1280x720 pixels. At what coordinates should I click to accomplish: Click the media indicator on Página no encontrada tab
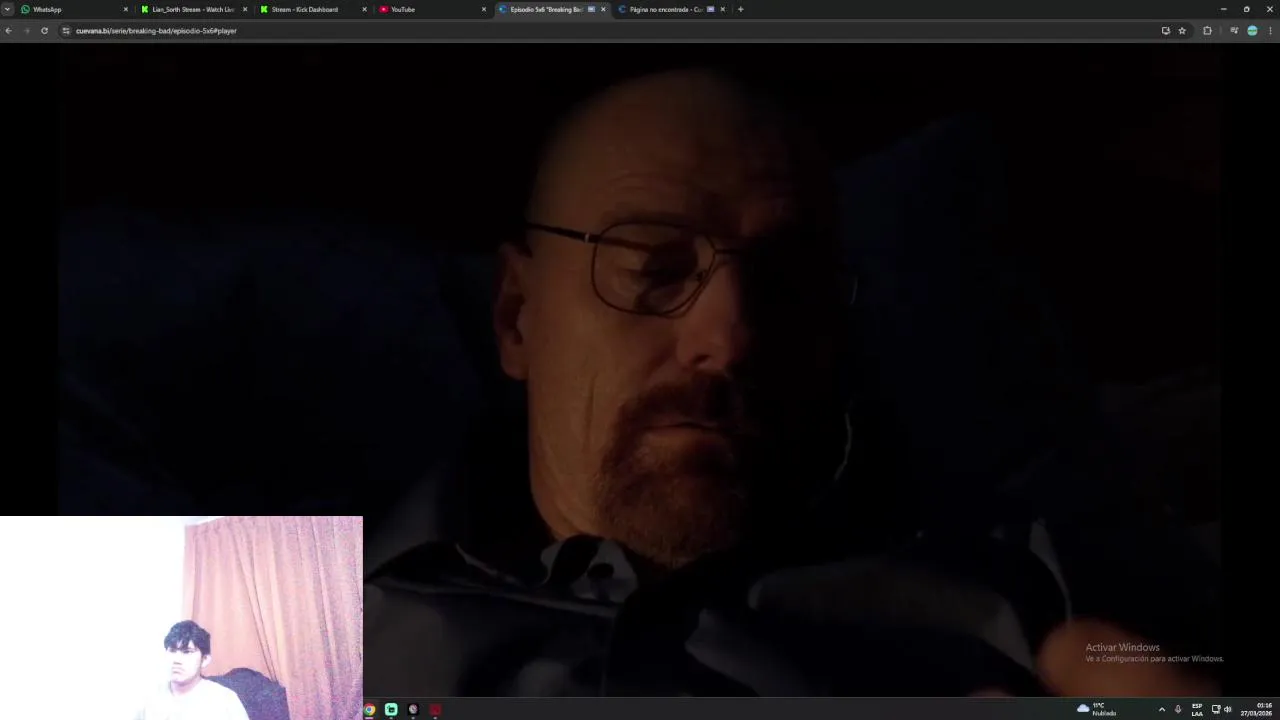710,9
